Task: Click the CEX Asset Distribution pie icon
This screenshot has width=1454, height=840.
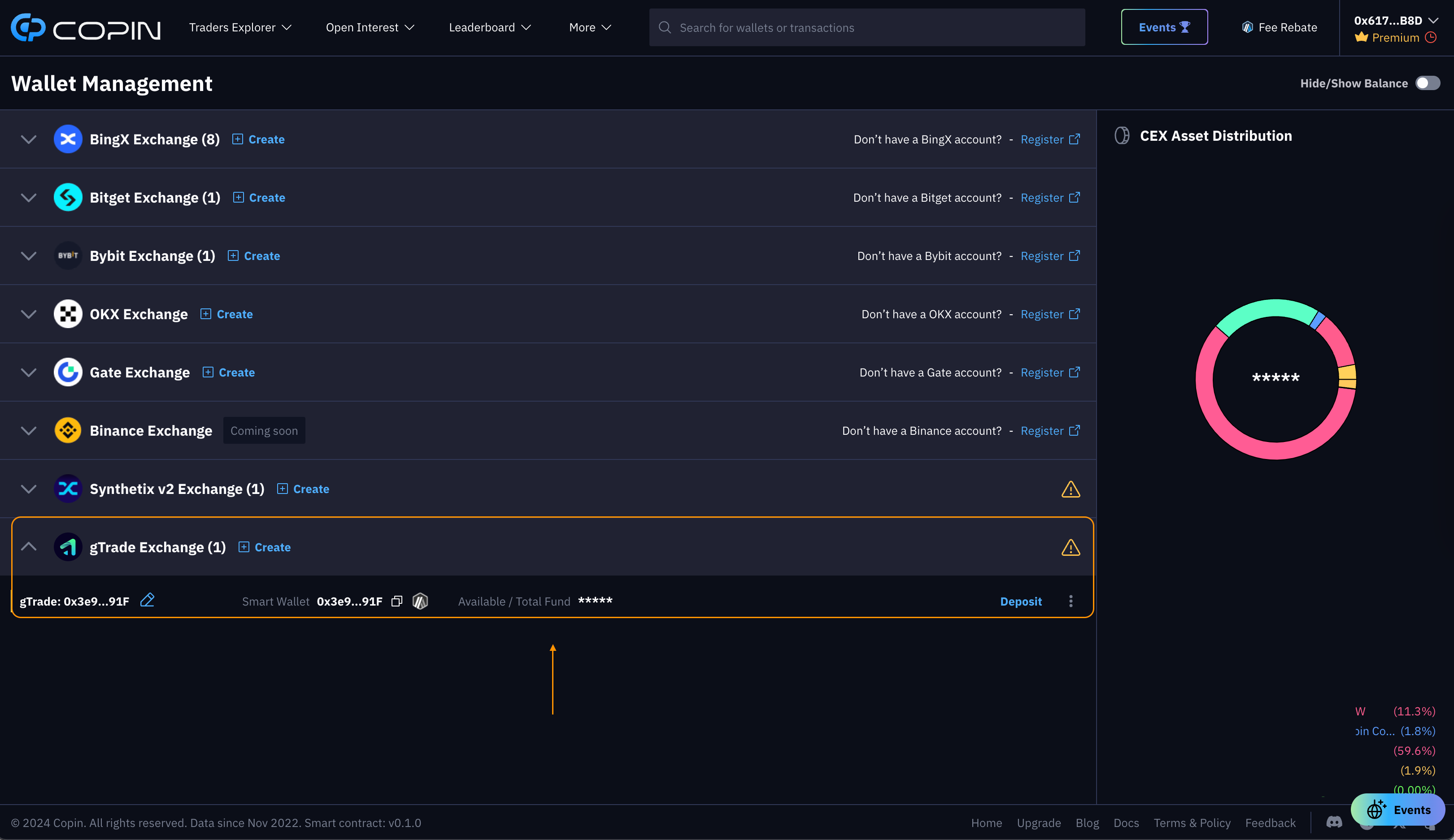Action: coord(1122,135)
